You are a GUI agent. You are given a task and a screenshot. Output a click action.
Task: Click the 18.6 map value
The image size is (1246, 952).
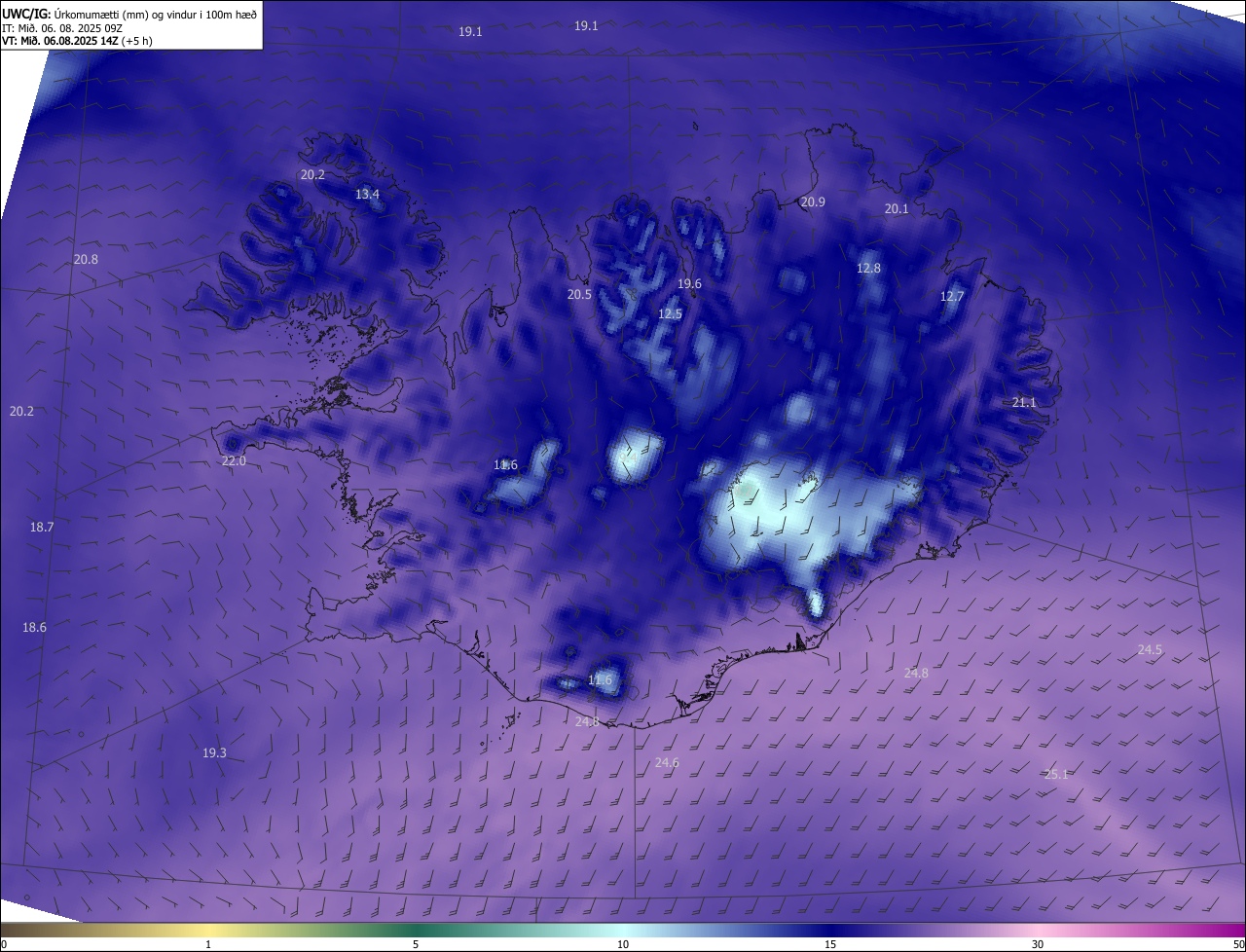pos(34,628)
